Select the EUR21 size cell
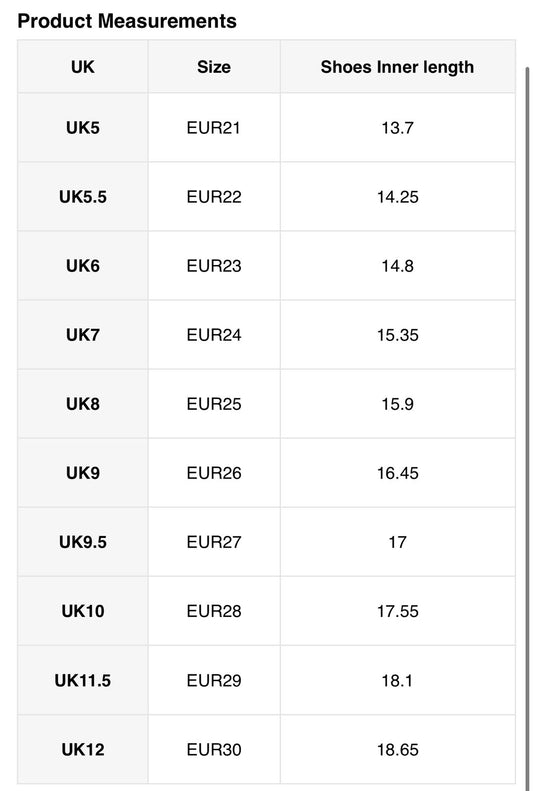Image resolution: width=533 pixels, height=791 pixels. click(x=214, y=128)
